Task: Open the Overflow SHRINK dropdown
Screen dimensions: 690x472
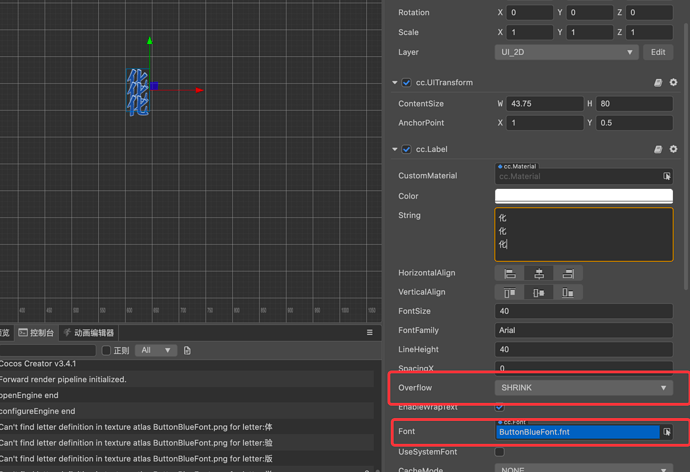Action: pos(583,388)
